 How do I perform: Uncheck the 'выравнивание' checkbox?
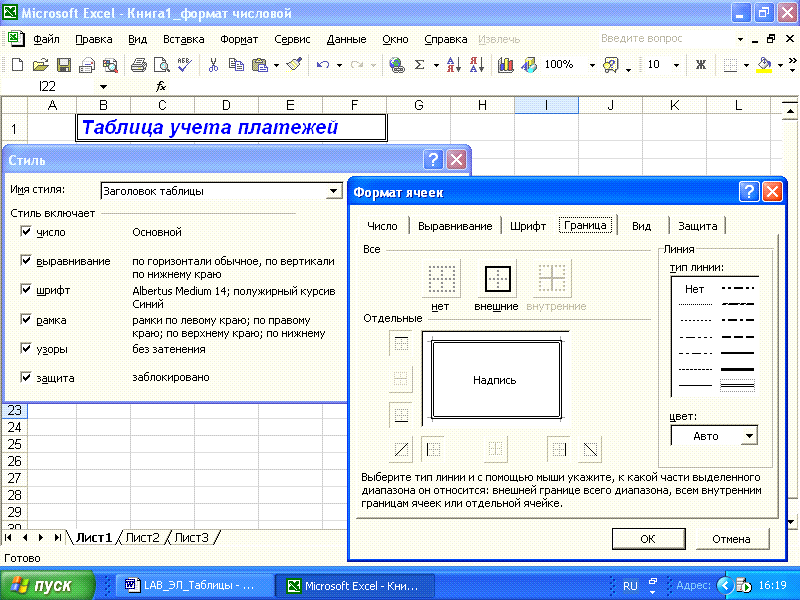click(x=26, y=260)
